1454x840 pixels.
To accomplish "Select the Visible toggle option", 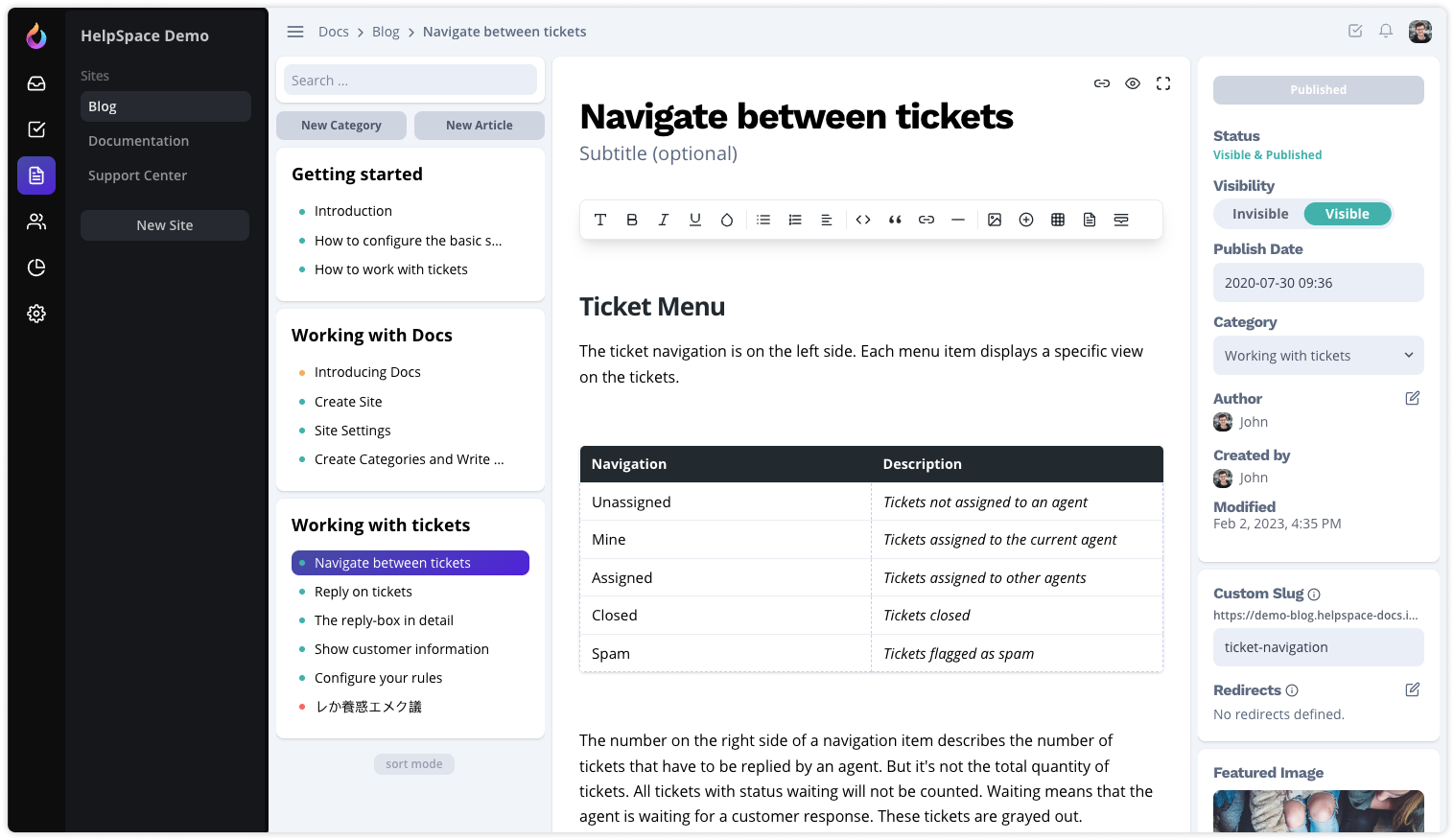I will [x=1347, y=214].
